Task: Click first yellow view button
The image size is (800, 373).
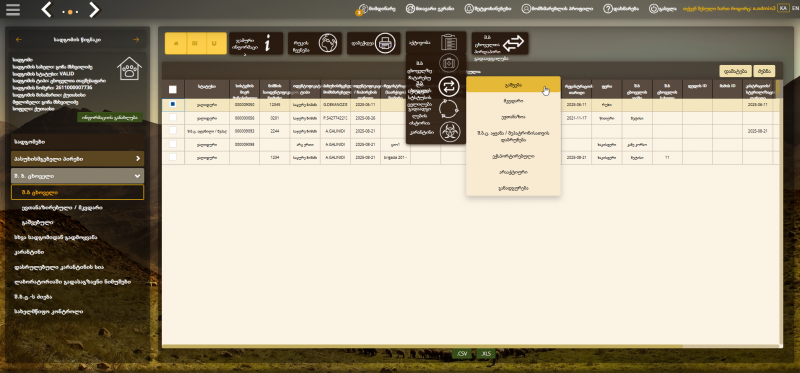Action: (176, 43)
